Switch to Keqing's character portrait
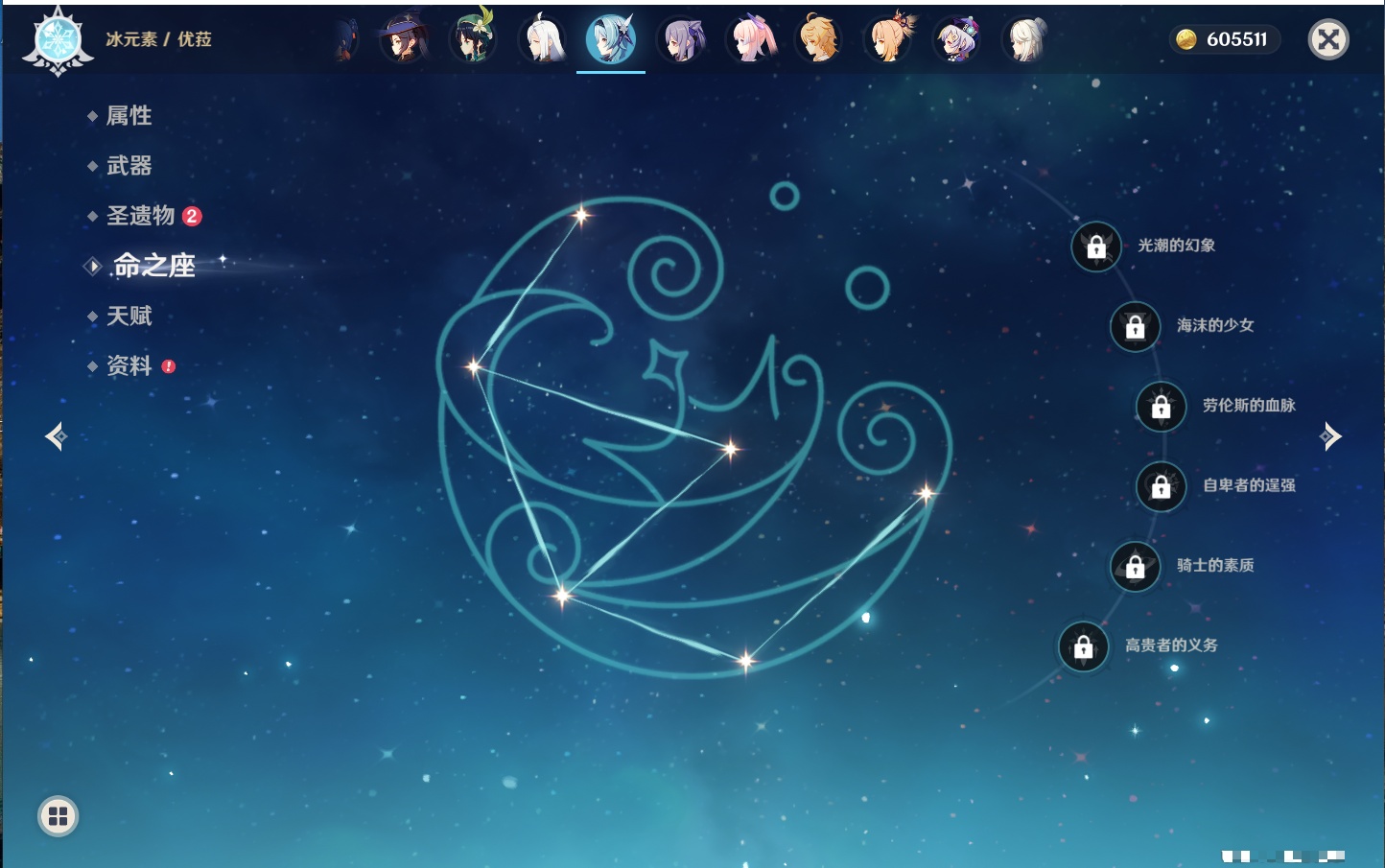This screenshot has height=868, width=1385. 680,39
